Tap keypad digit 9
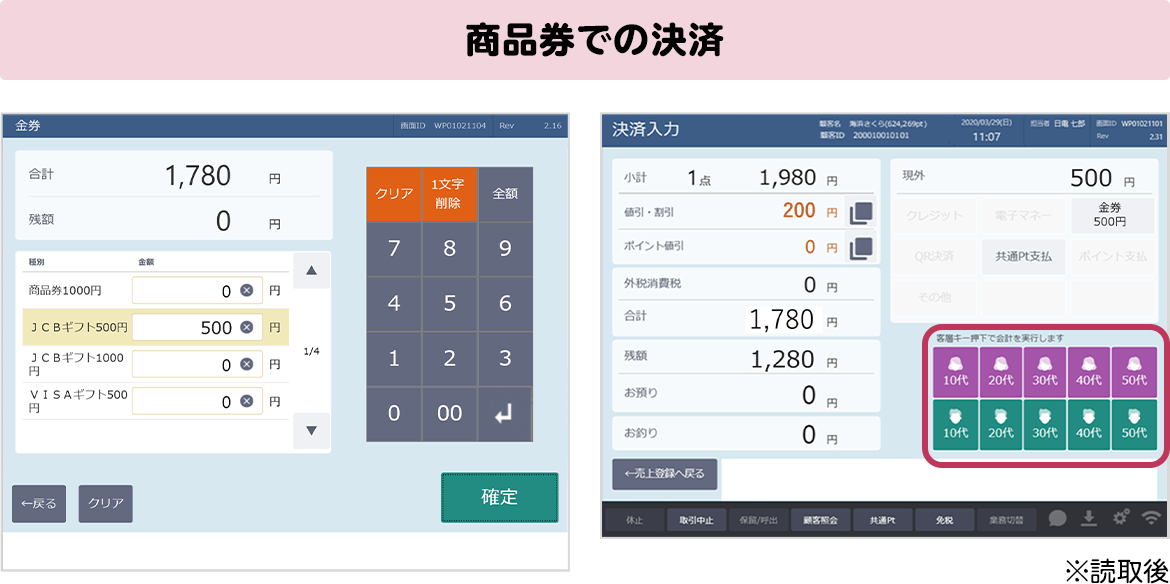1170x584 pixels. point(505,249)
